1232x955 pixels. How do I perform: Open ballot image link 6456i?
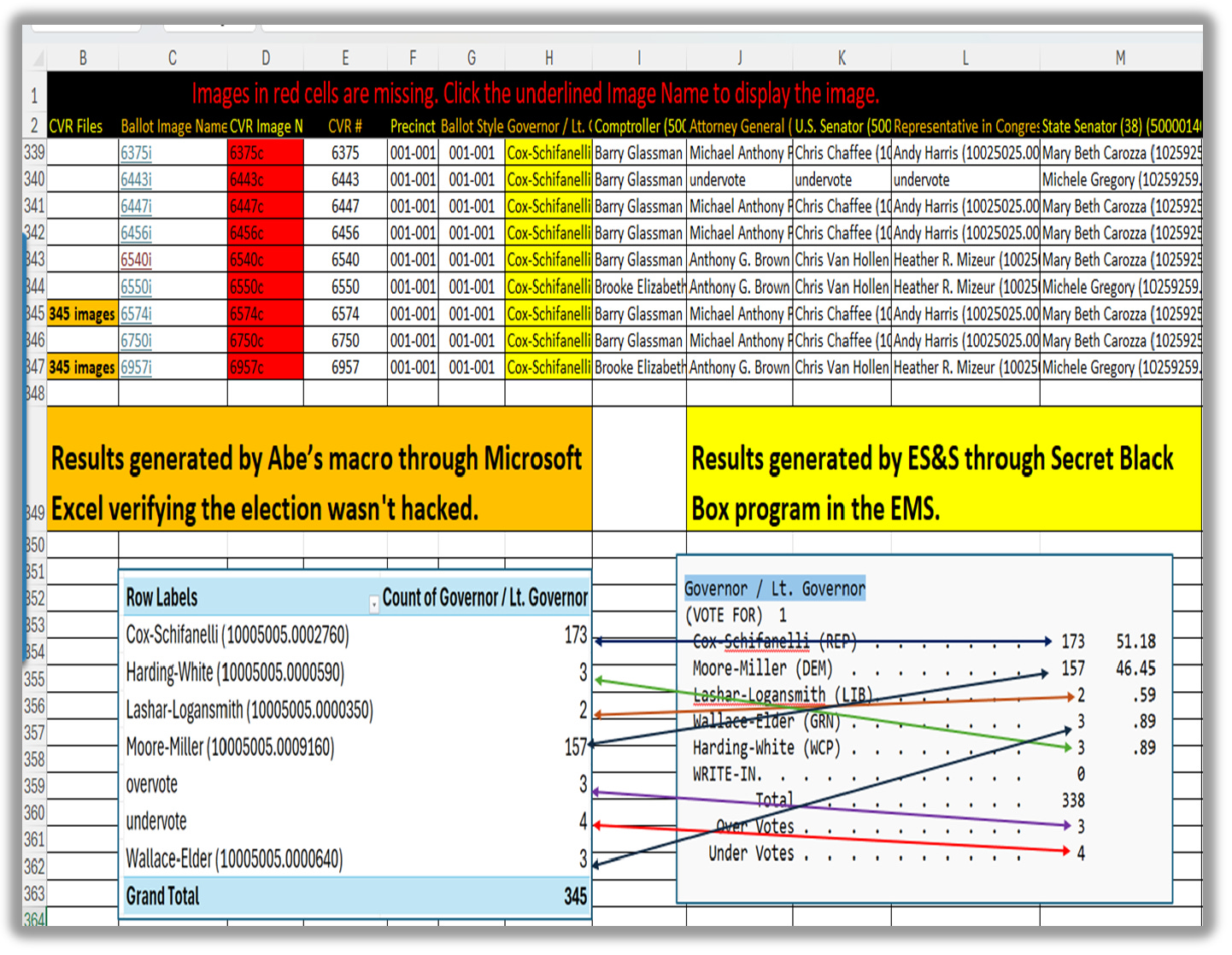(x=136, y=232)
